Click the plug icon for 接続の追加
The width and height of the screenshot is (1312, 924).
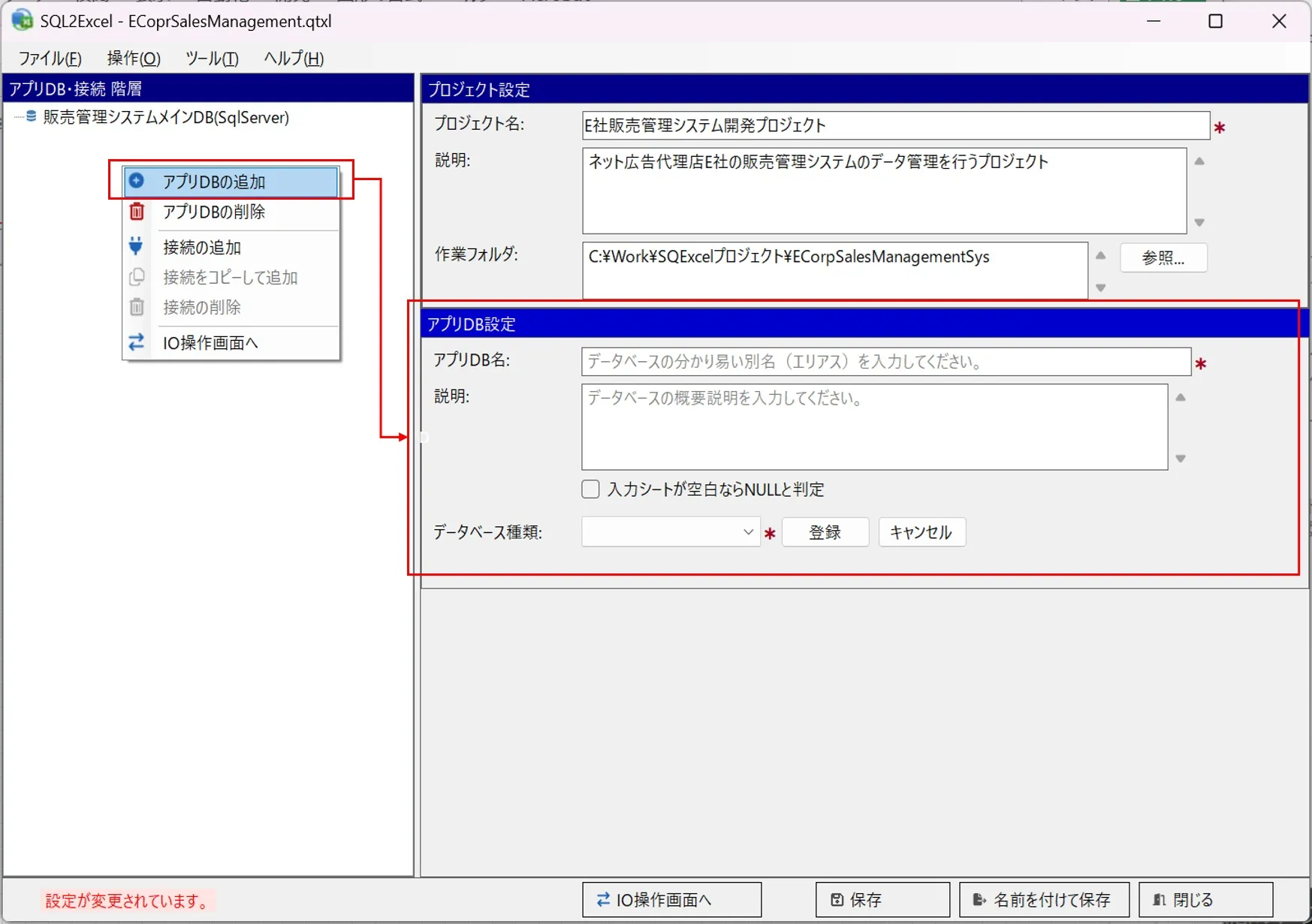(x=136, y=246)
